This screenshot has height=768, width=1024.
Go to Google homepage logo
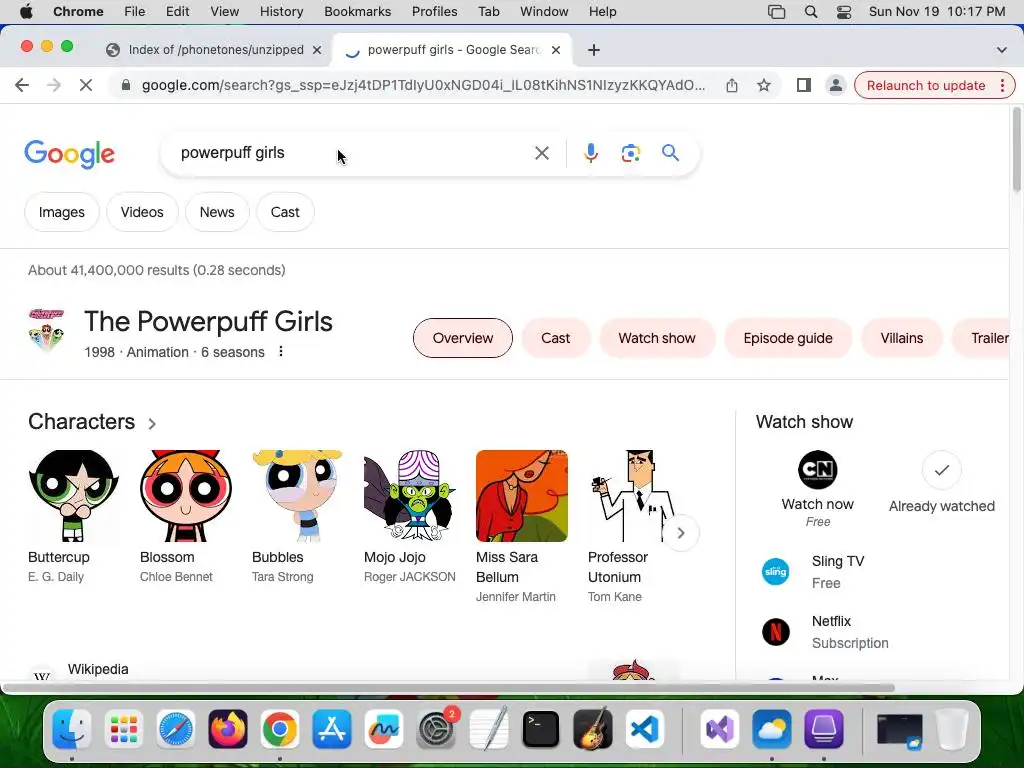tap(69, 154)
